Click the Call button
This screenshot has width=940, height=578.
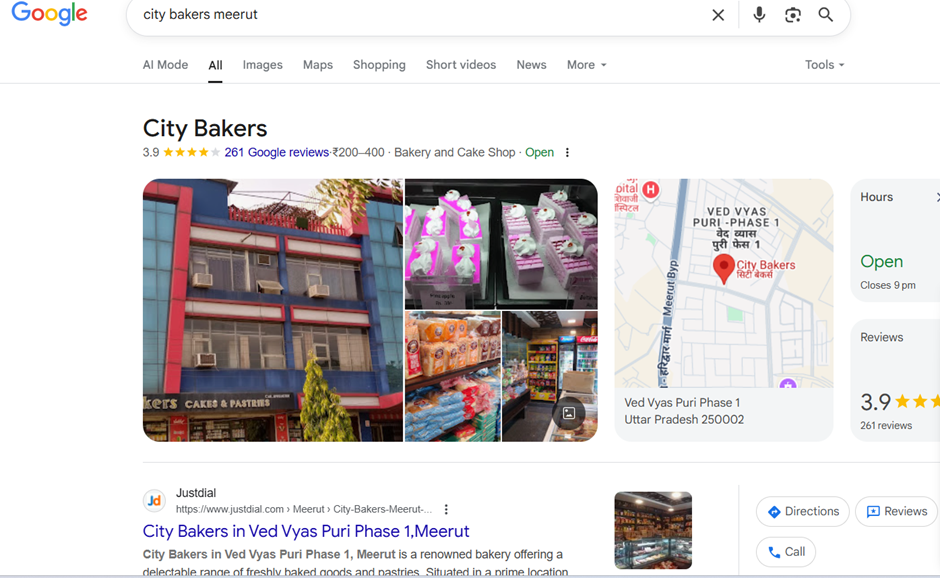click(x=786, y=552)
